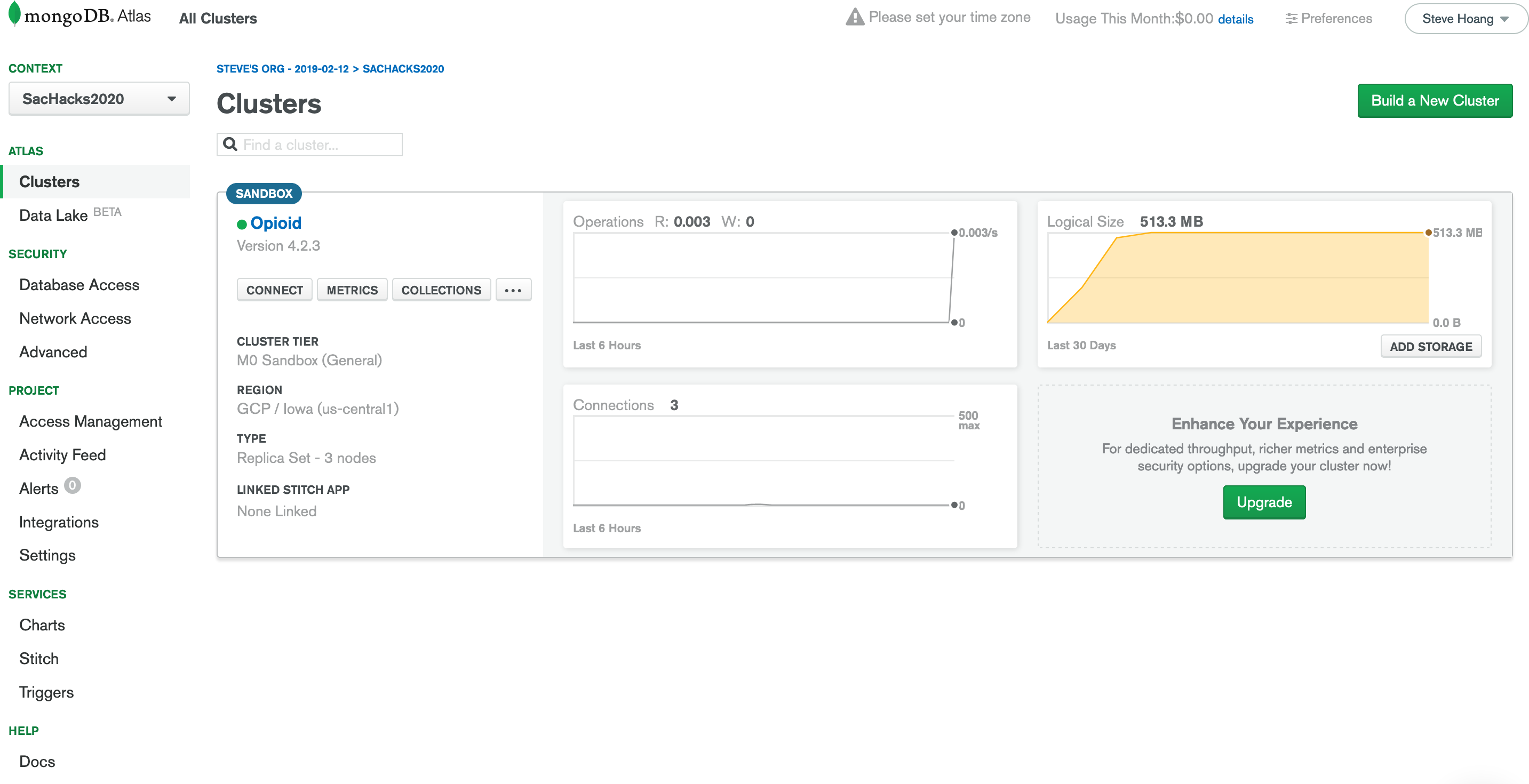Expand the Steve Hoang user menu
Screen dimensions: 1529x784
[1464, 19]
